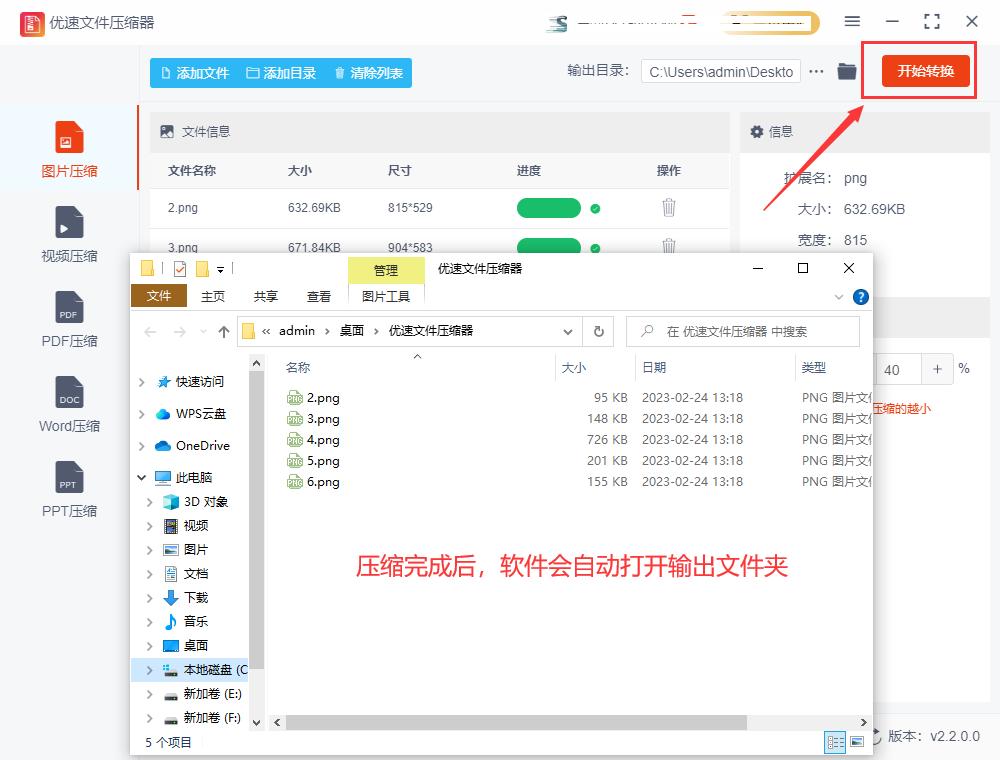The width and height of the screenshot is (1000, 760).
Task: Open output folder via folder icon
Action: pos(846,71)
